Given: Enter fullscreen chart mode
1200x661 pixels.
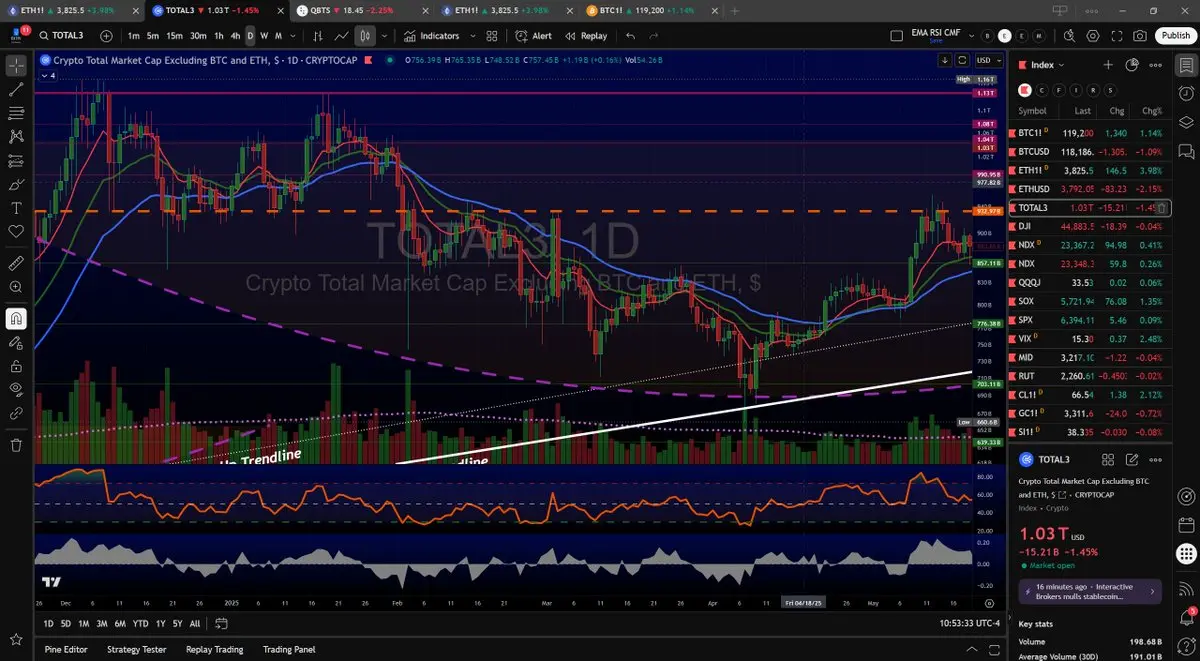Looking at the screenshot, I should coord(1117,35).
